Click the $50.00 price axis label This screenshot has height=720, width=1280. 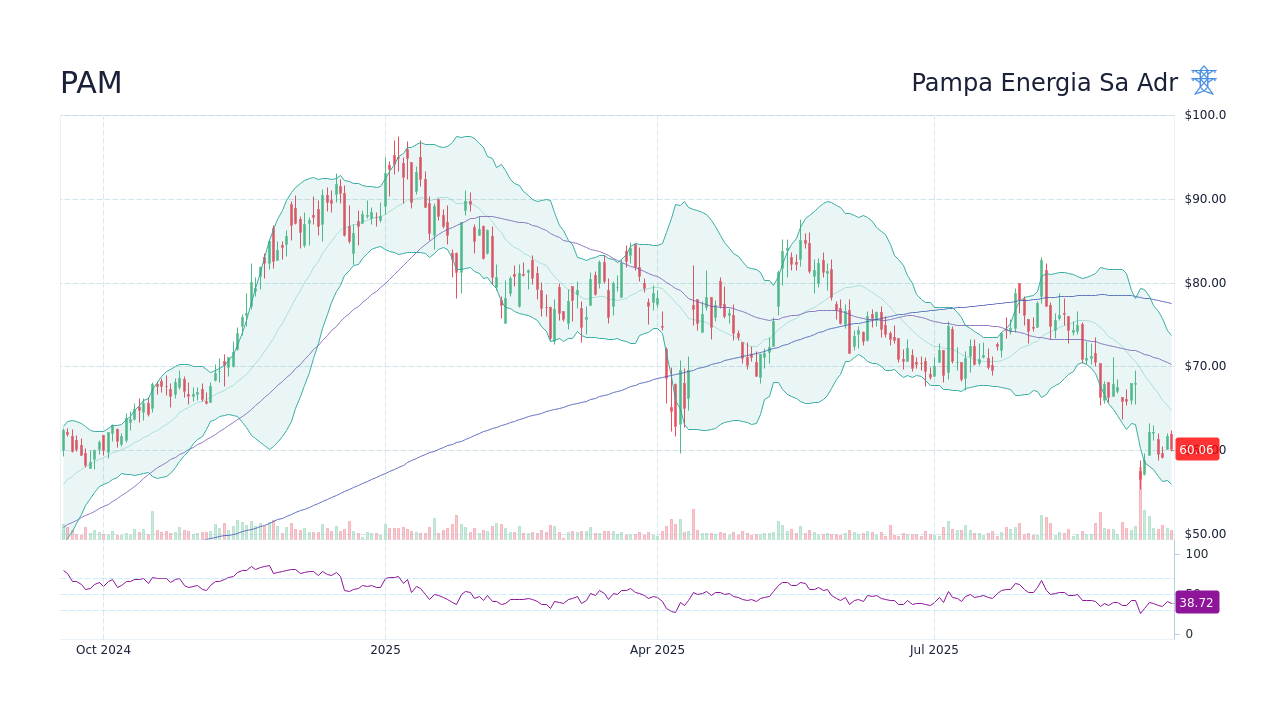(1204, 533)
